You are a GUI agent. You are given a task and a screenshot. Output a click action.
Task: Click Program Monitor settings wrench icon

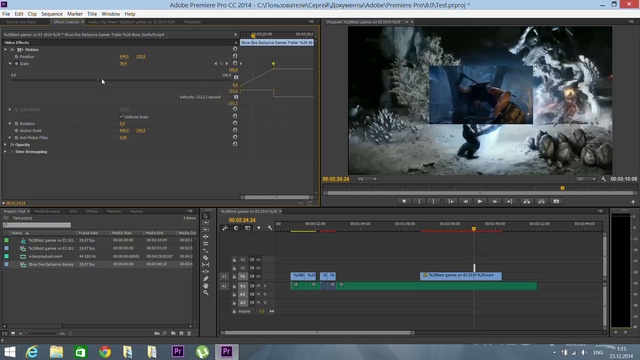click(x=604, y=179)
